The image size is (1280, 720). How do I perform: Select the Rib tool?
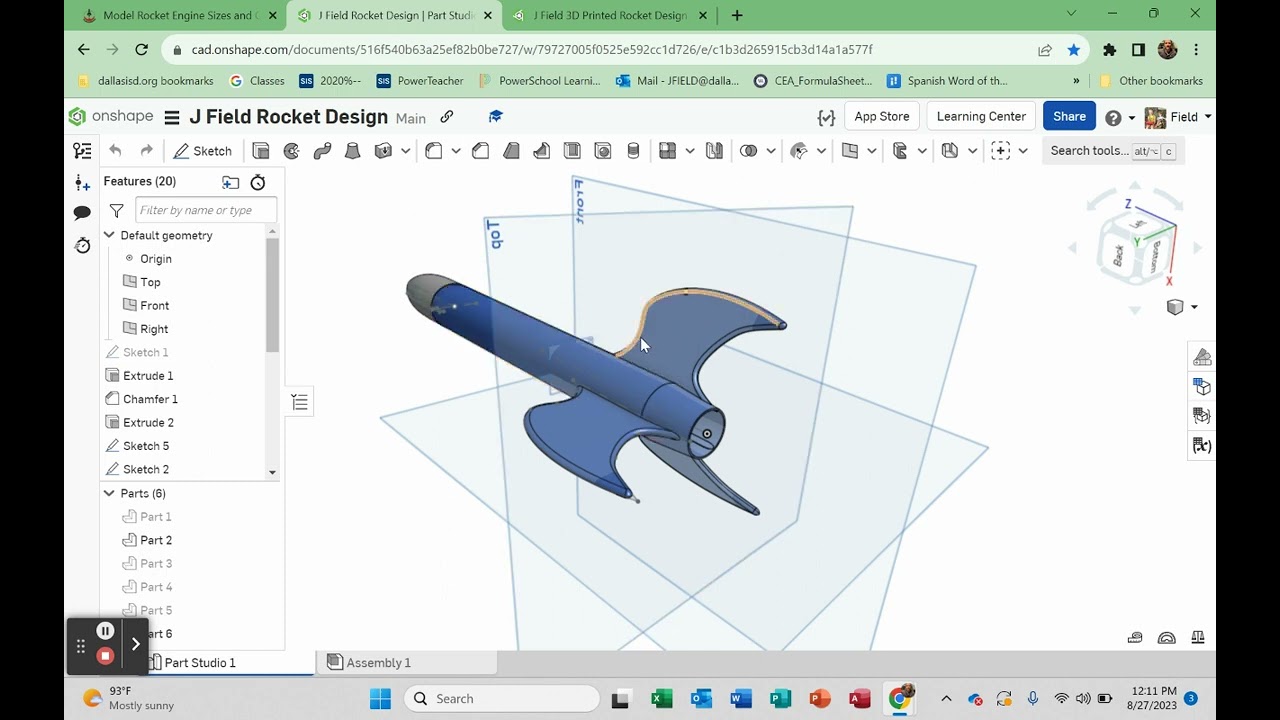(541, 151)
